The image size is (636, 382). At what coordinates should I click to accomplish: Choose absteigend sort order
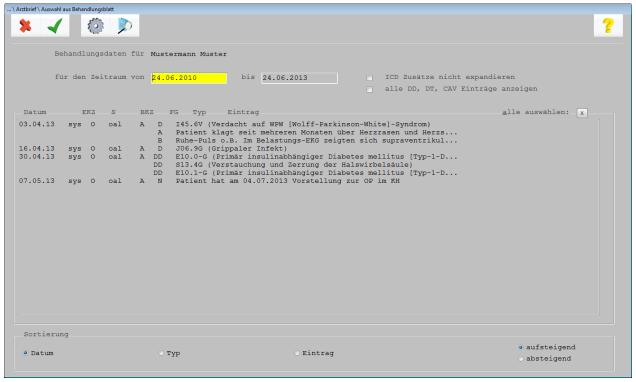(x=521, y=359)
